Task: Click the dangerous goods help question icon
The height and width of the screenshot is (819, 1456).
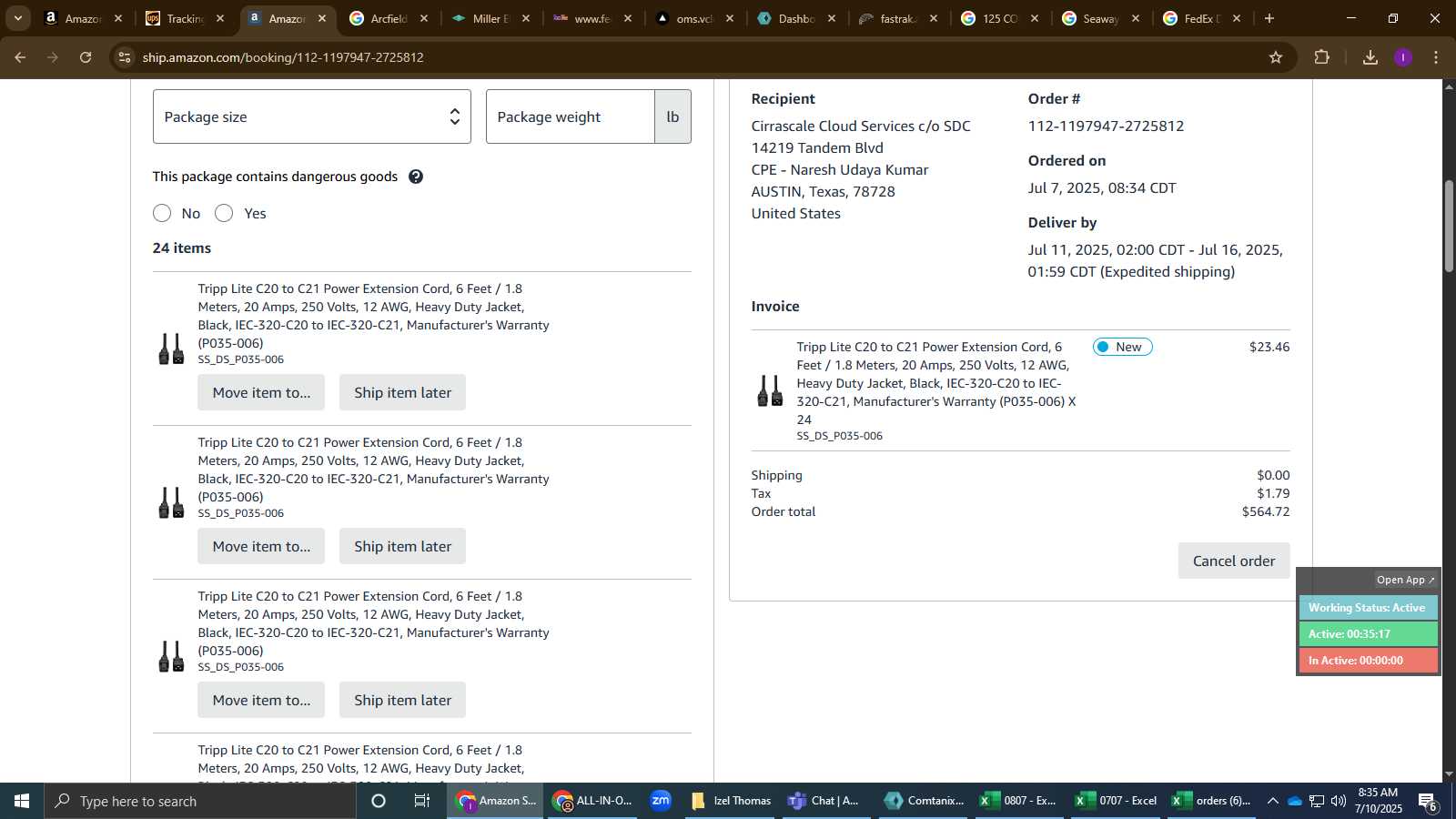Action: [x=416, y=177]
